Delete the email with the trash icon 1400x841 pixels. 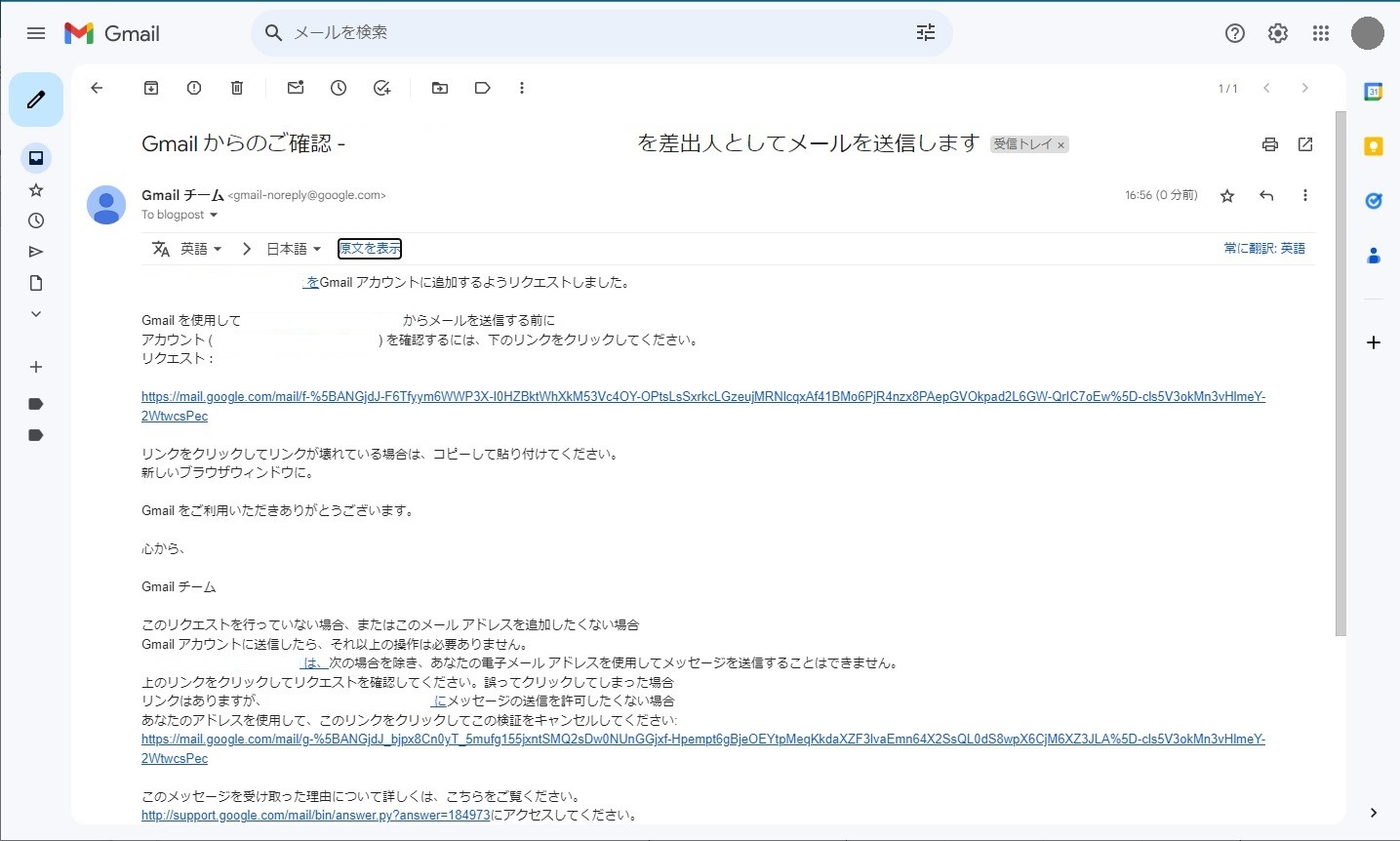click(237, 88)
